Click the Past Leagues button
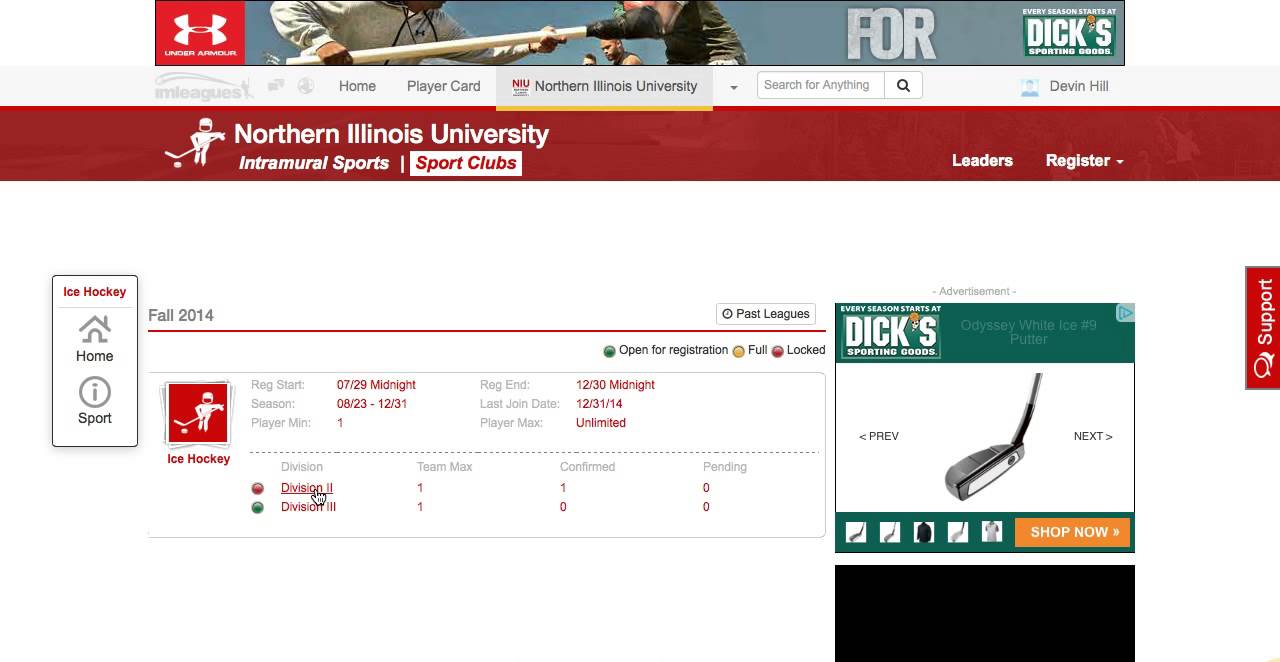 point(766,314)
